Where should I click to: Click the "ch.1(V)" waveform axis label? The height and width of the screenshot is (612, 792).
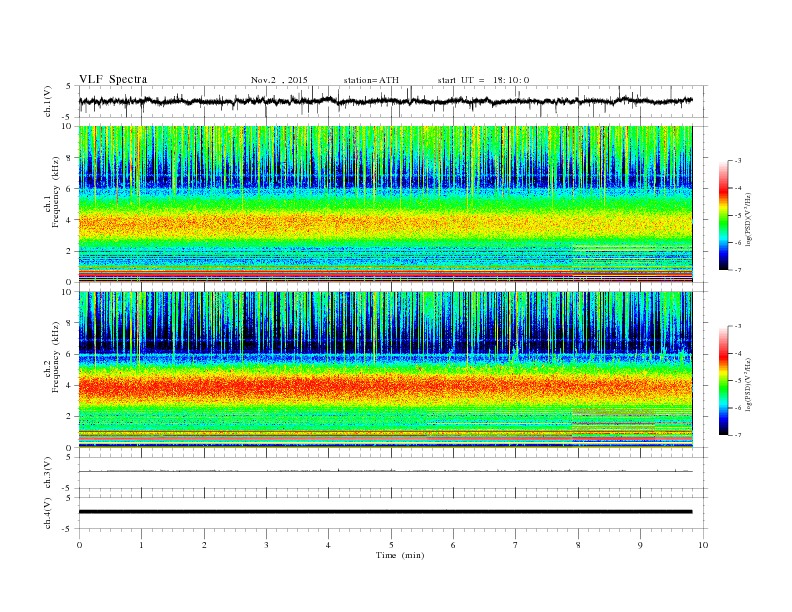tap(47, 101)
